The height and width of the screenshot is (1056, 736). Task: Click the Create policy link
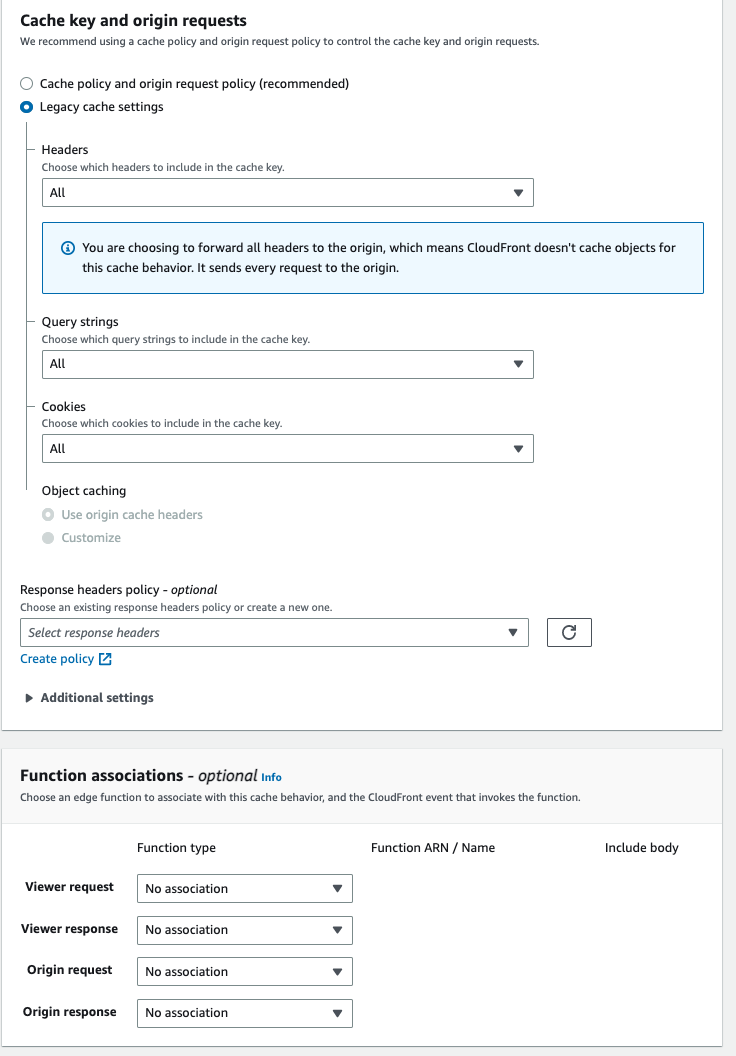click(x=58, y=658)
